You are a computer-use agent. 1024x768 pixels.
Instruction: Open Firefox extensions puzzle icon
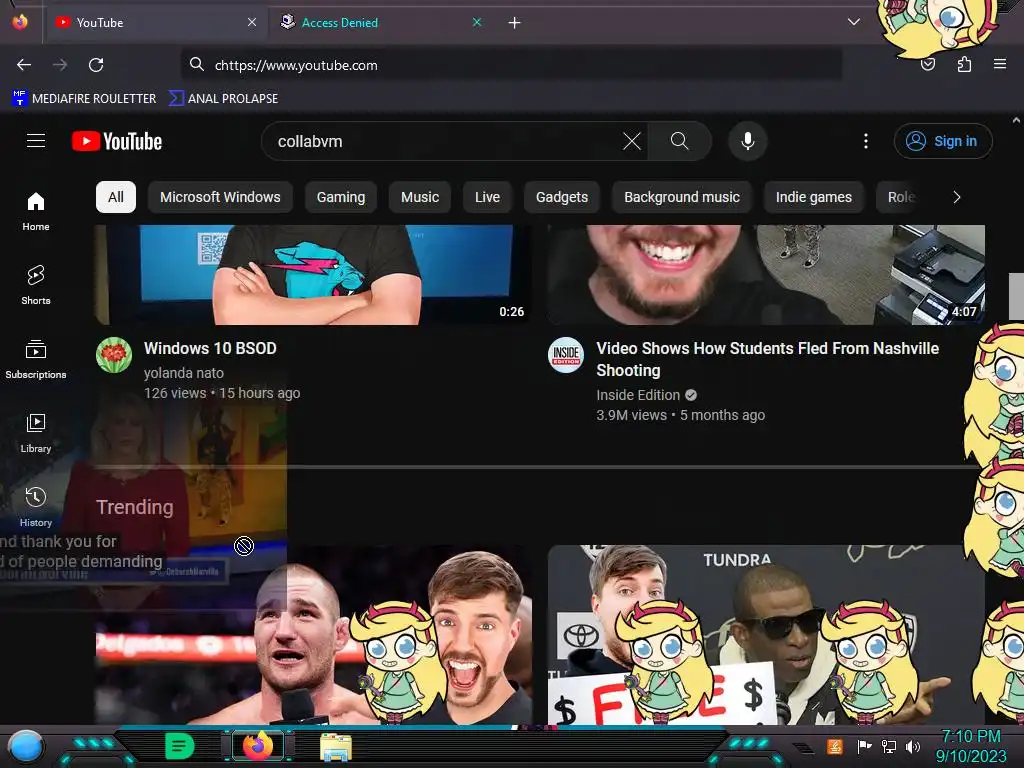tap(964, 64)
